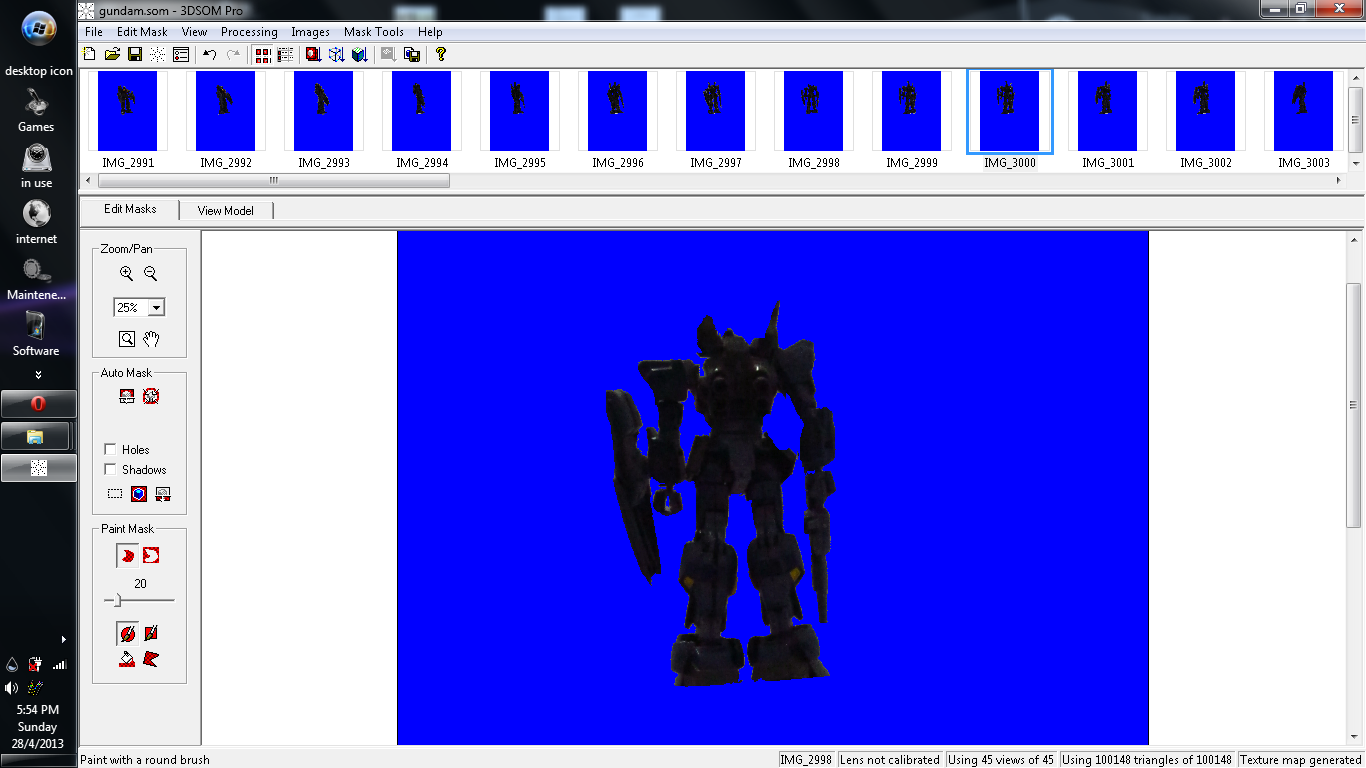
Task: Click the clear auto mask icon
Action: coord(151,396)
